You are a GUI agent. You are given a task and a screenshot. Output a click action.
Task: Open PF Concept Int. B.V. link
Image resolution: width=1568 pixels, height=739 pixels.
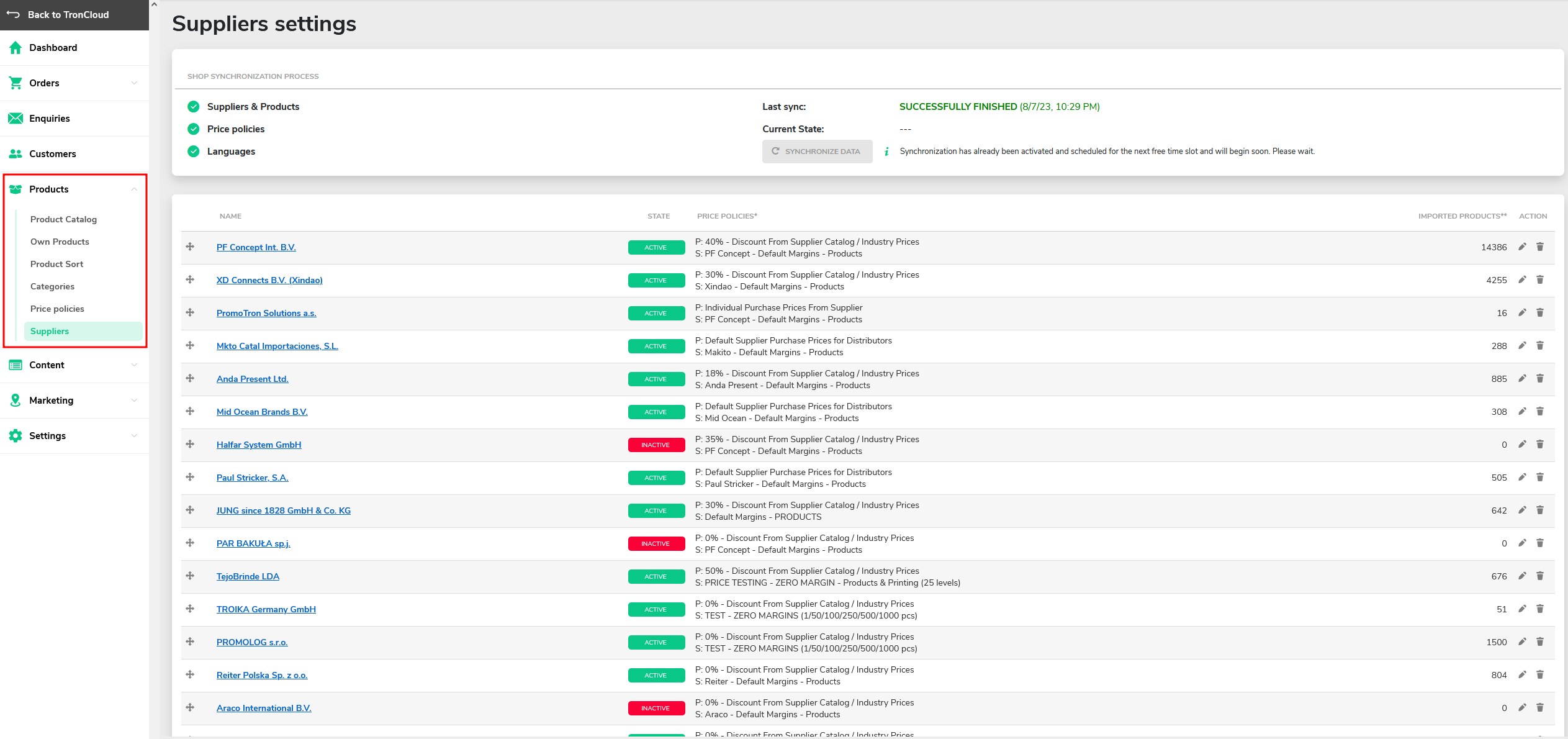256,247
